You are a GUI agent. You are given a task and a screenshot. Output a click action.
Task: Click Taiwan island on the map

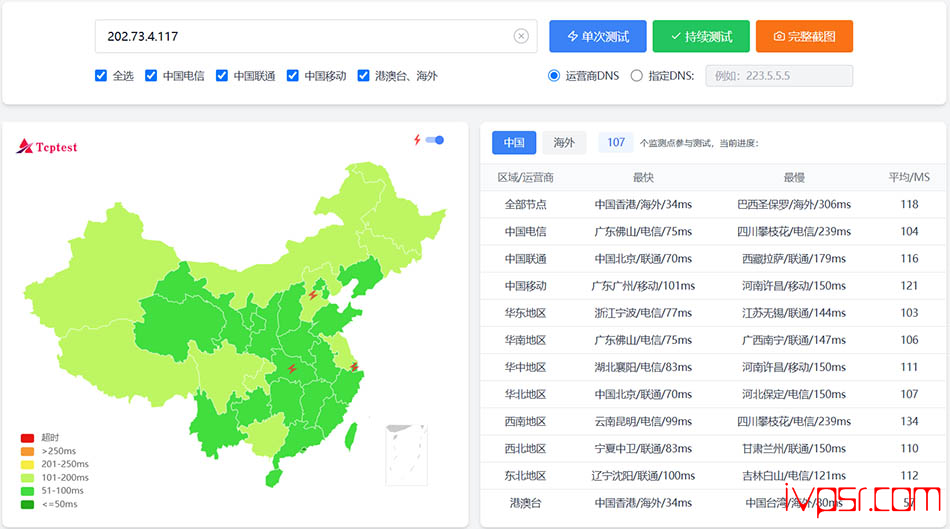click(351, 436)
